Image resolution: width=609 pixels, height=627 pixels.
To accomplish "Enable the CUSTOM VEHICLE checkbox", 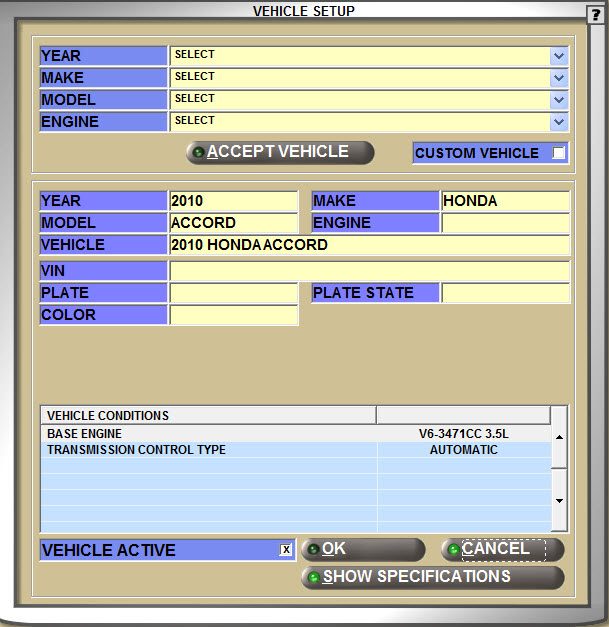I will coord(558,153).
